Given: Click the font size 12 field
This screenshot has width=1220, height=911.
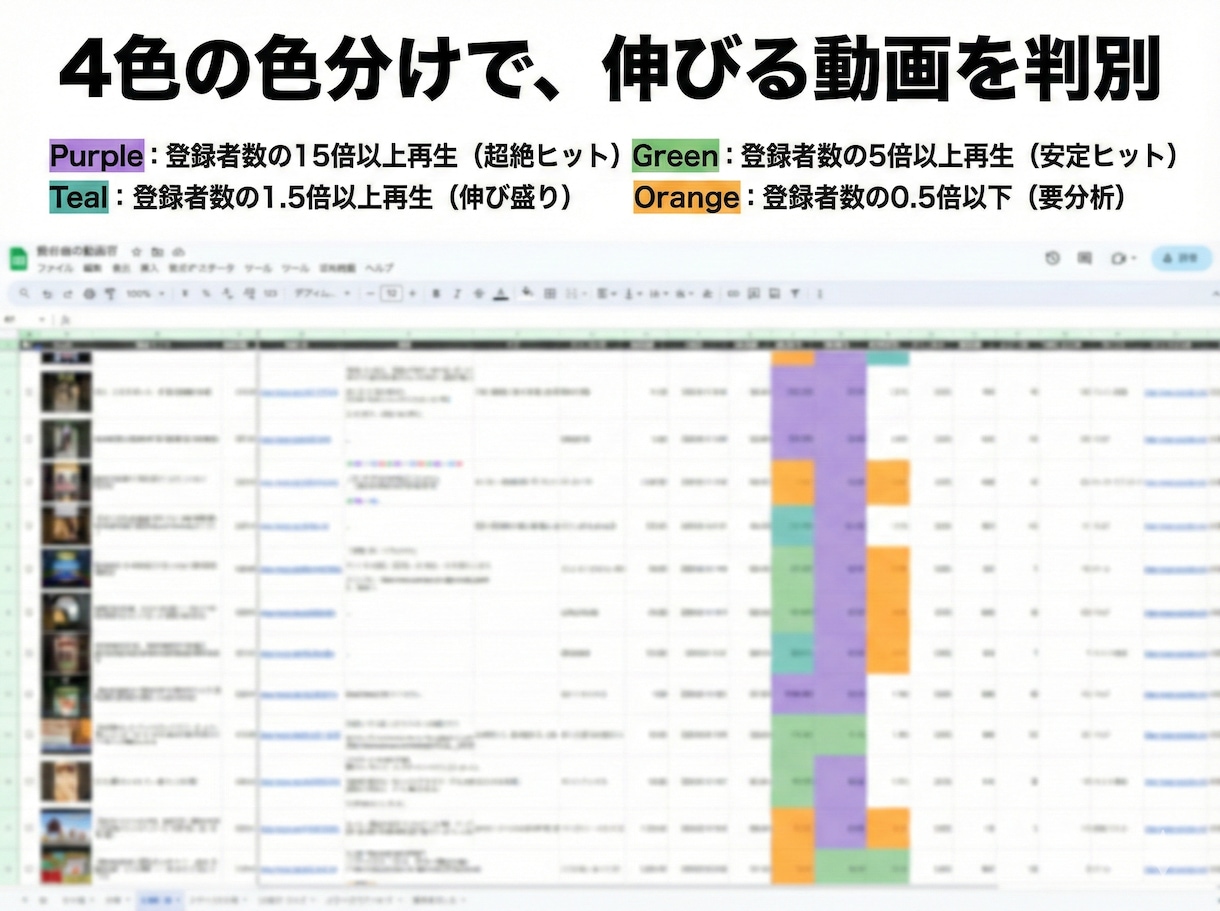Looking at the screenshot, I should (x=391, y=293).
